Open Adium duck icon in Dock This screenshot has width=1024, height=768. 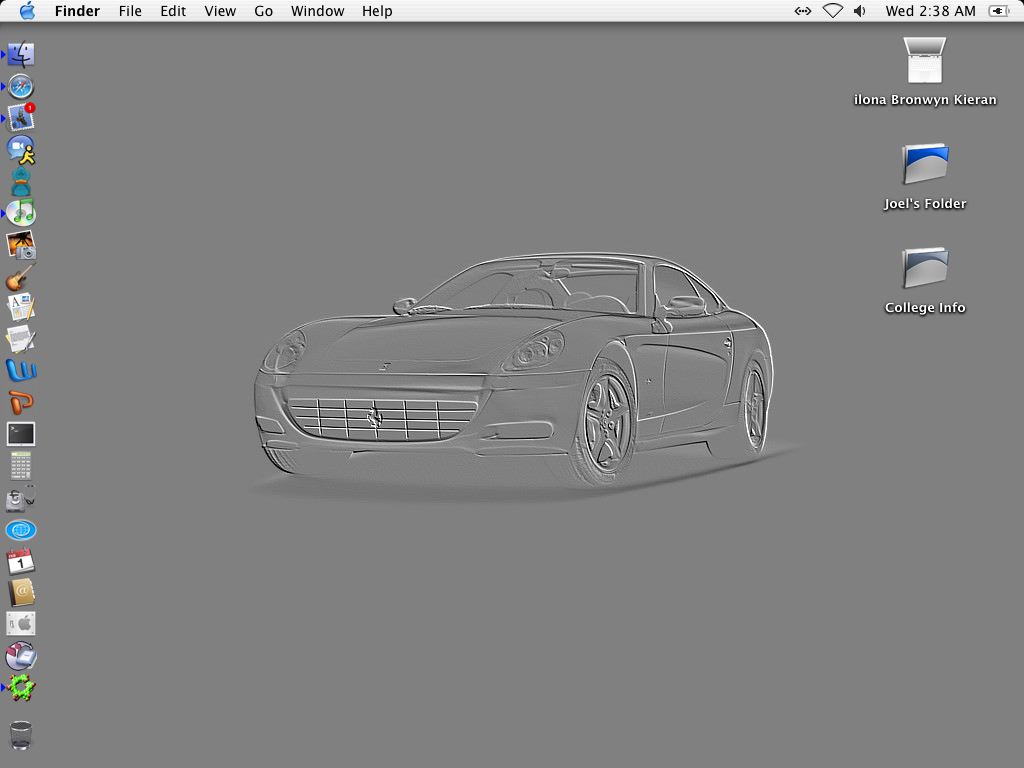21,182
